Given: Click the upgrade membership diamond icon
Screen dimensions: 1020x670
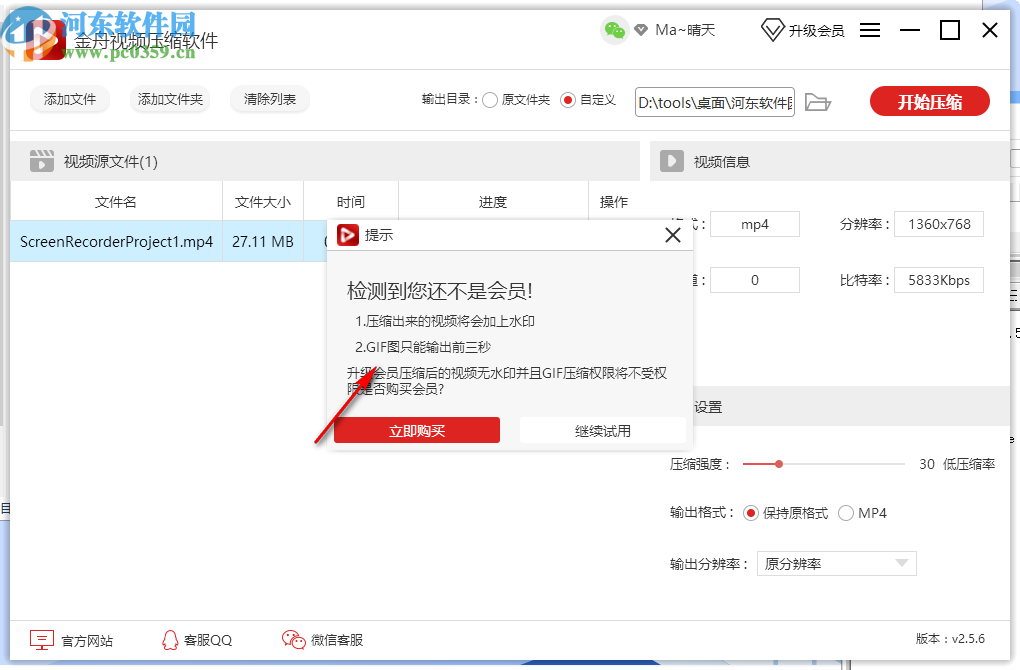Looking at the screenshot, I should click(x=772, y=30).
